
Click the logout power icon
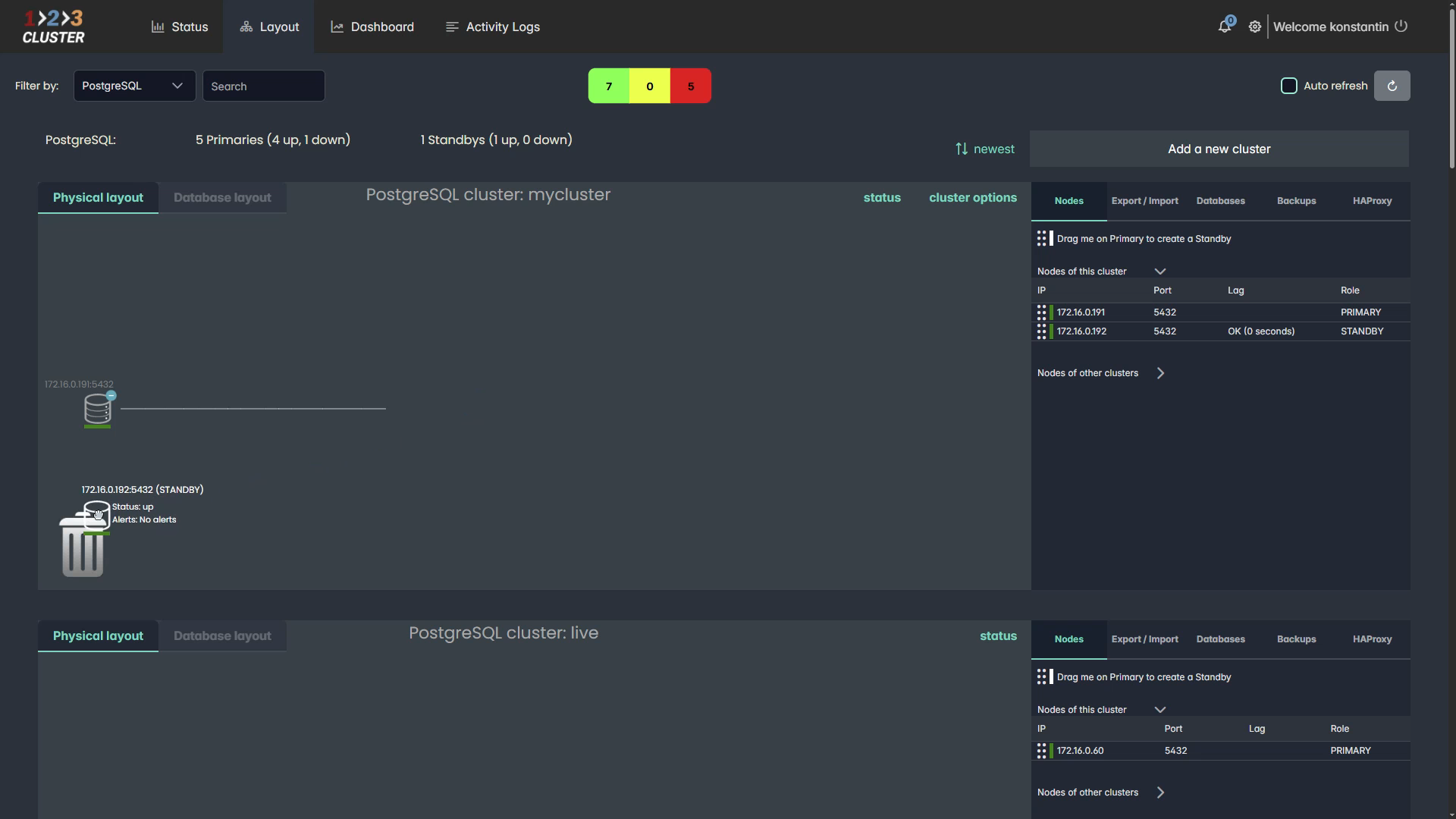click(x=1401, y=26)
